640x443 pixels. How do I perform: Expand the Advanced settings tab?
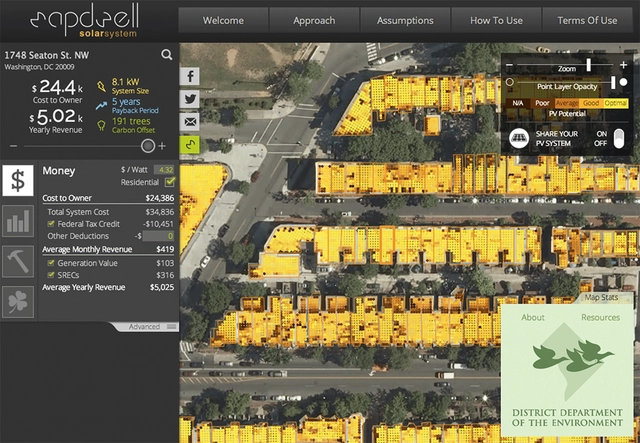tap(146, 327)
